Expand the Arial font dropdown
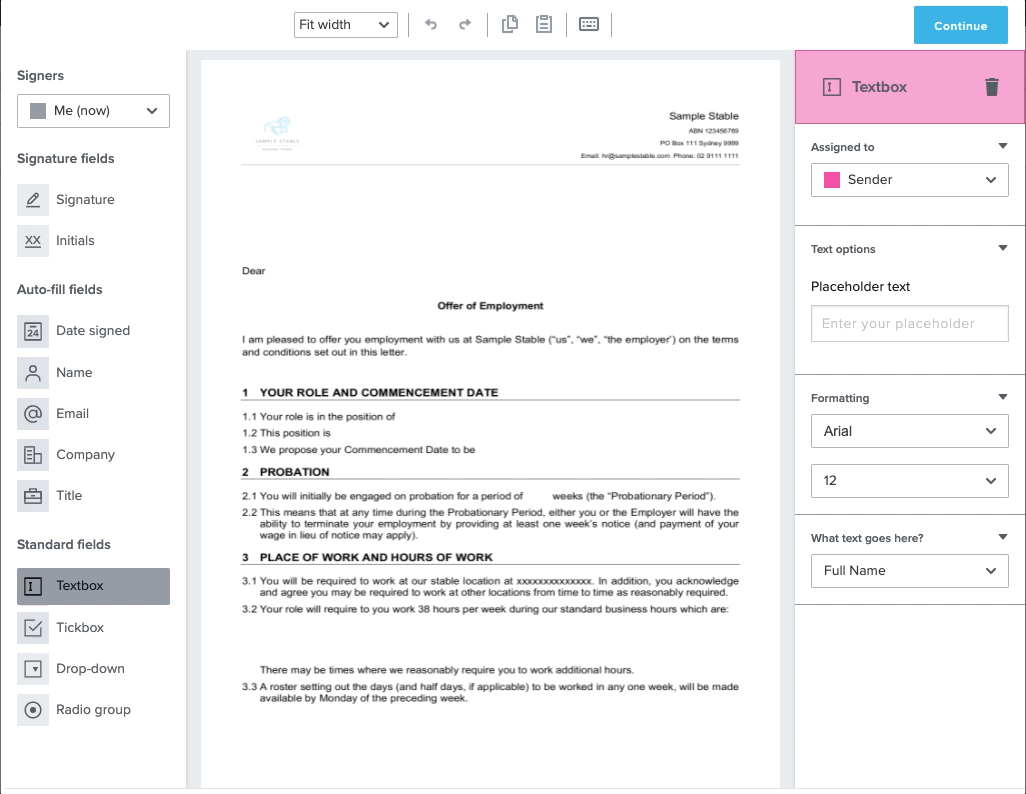1026x794 pixels. point(909,431)
